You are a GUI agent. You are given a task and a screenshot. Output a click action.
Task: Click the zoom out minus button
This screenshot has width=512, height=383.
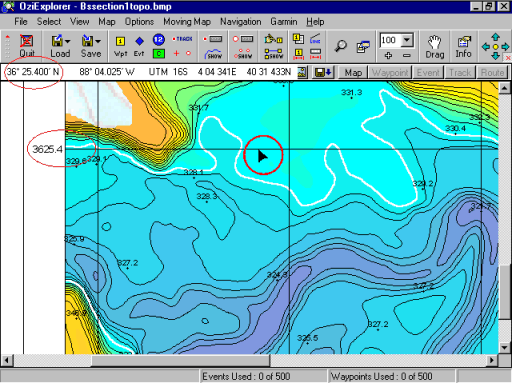[406, 55]
